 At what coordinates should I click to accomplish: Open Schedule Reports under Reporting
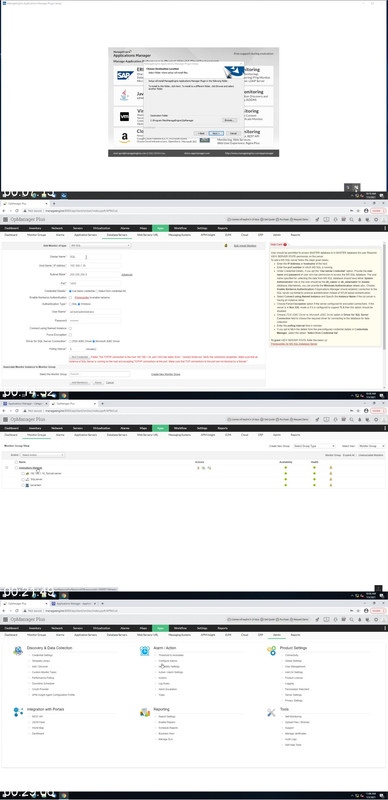(x=168, y=728)
